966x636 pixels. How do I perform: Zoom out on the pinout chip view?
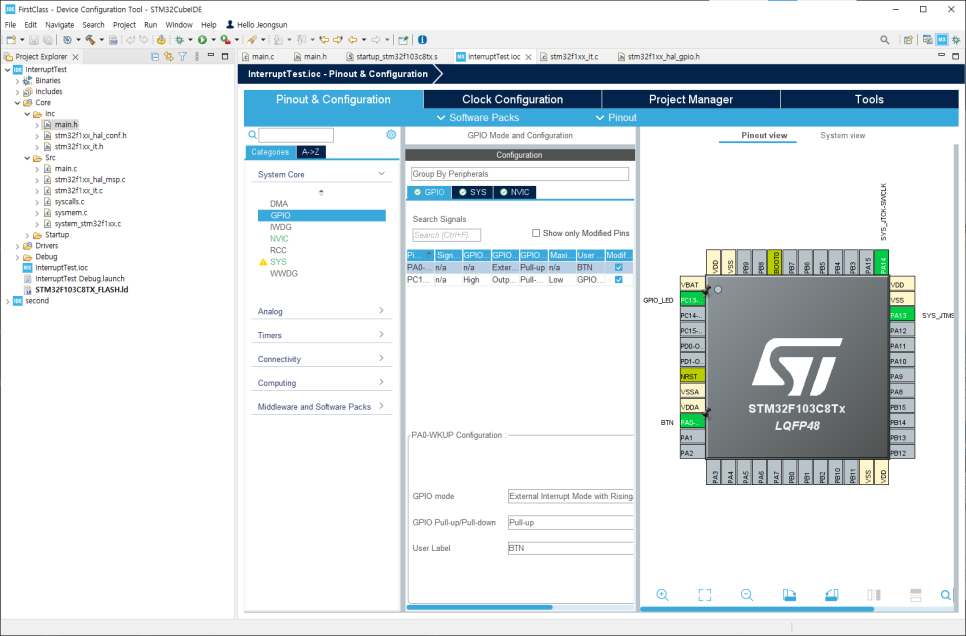[747, 595]
